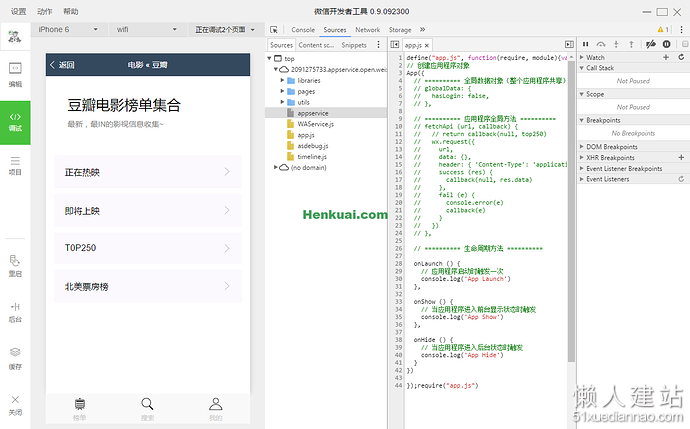Screen dimensions: 690x429
Task: Open the Sources pane more-options menu
Action: (378, 44)
